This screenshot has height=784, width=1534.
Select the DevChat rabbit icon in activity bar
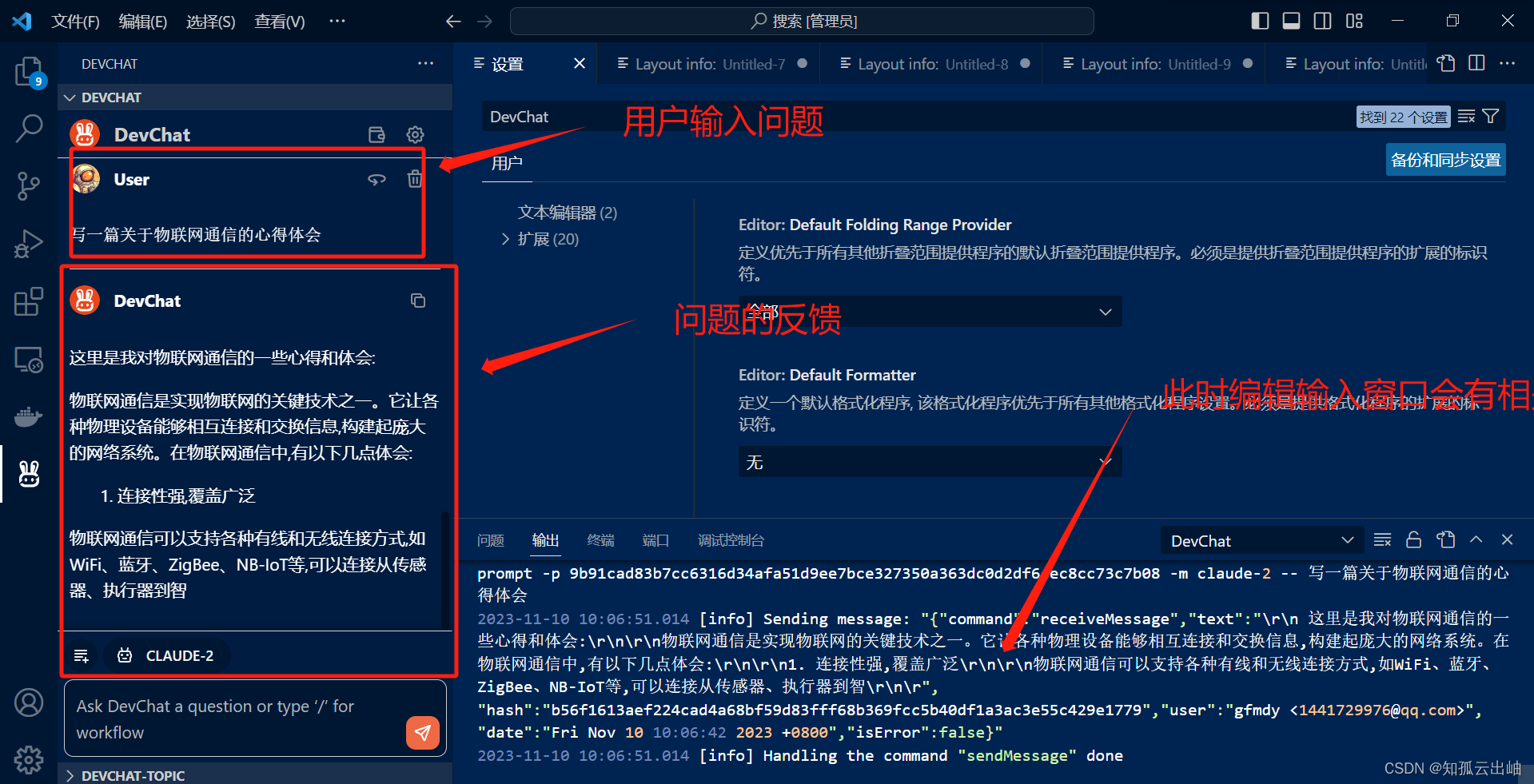point(29,474)
